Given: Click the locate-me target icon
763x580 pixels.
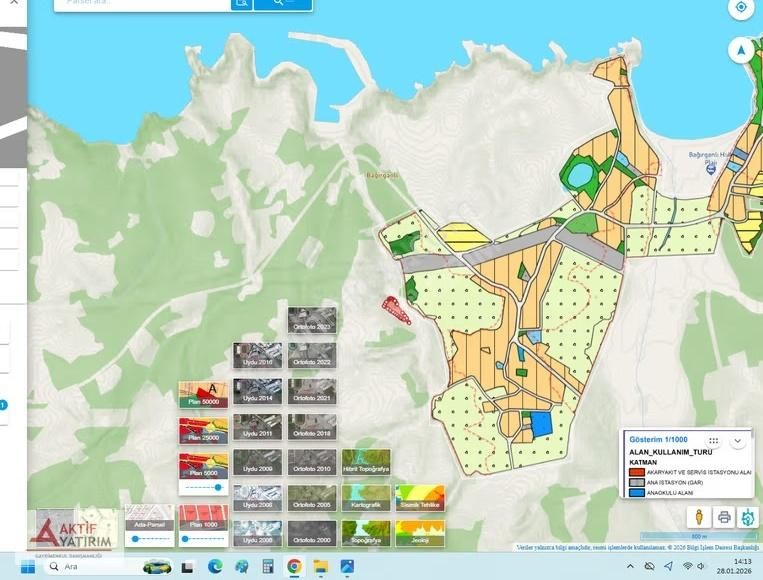Looking at the screenshot, I should pyautogui.click(x=740, y=8).
